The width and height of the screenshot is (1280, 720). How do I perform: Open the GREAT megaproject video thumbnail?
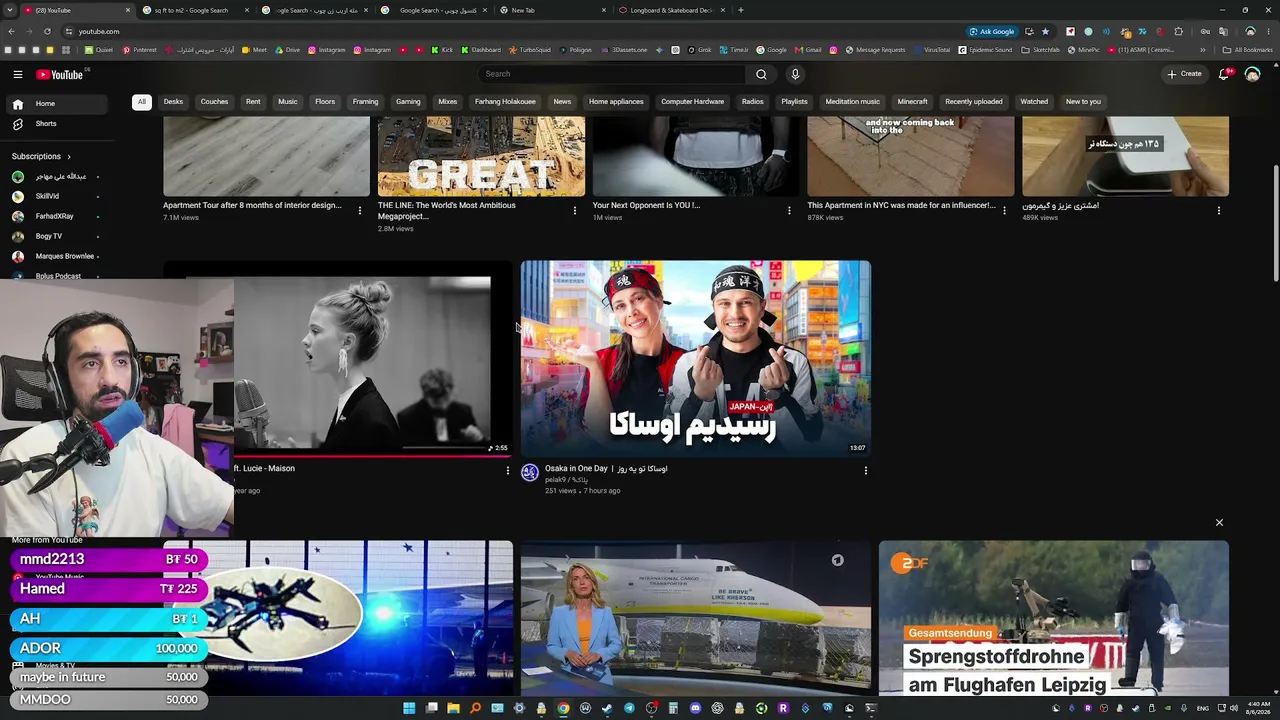(481, 156)
